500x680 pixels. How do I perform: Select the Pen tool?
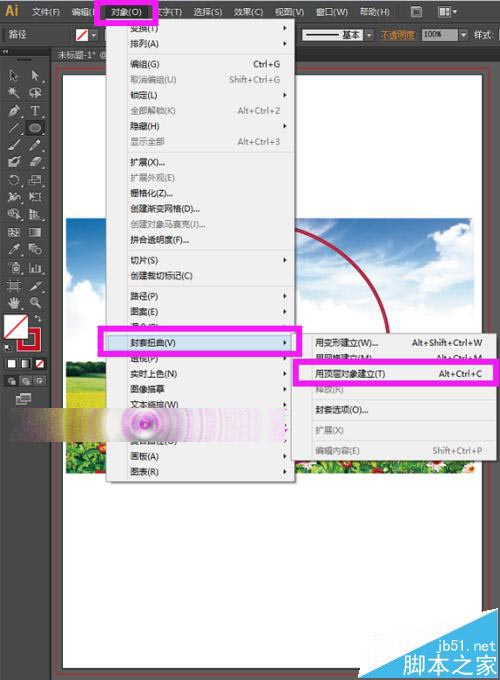[x=14, y=111]
